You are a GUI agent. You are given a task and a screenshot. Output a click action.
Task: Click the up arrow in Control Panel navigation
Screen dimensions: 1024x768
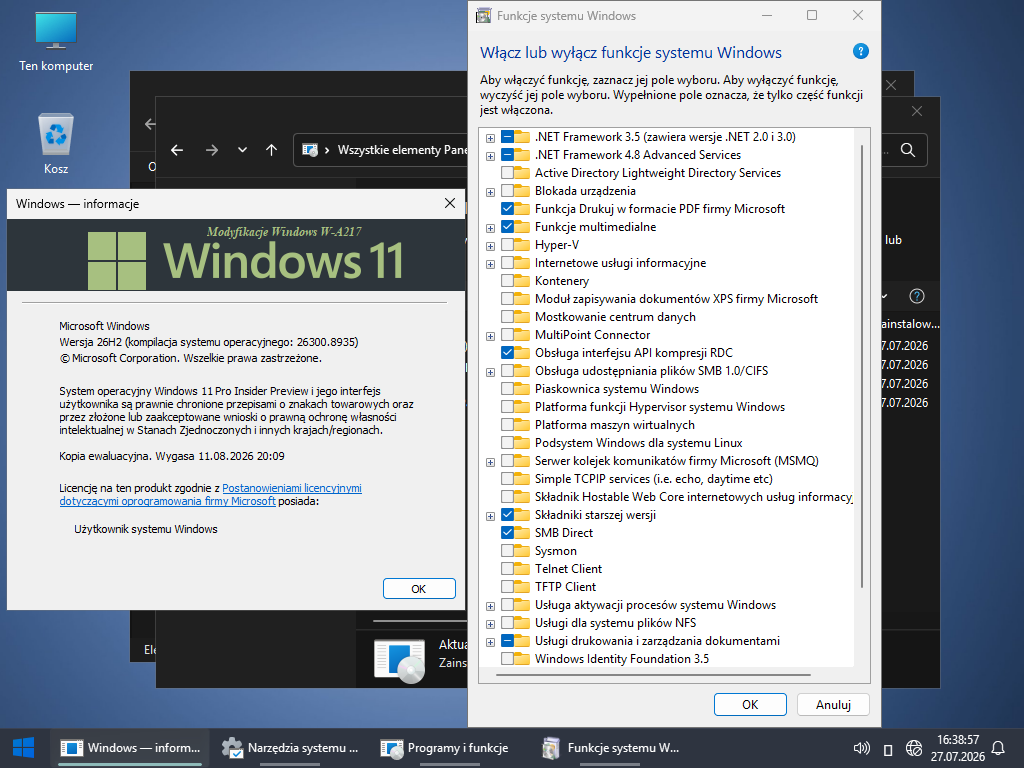click(272, 150)
